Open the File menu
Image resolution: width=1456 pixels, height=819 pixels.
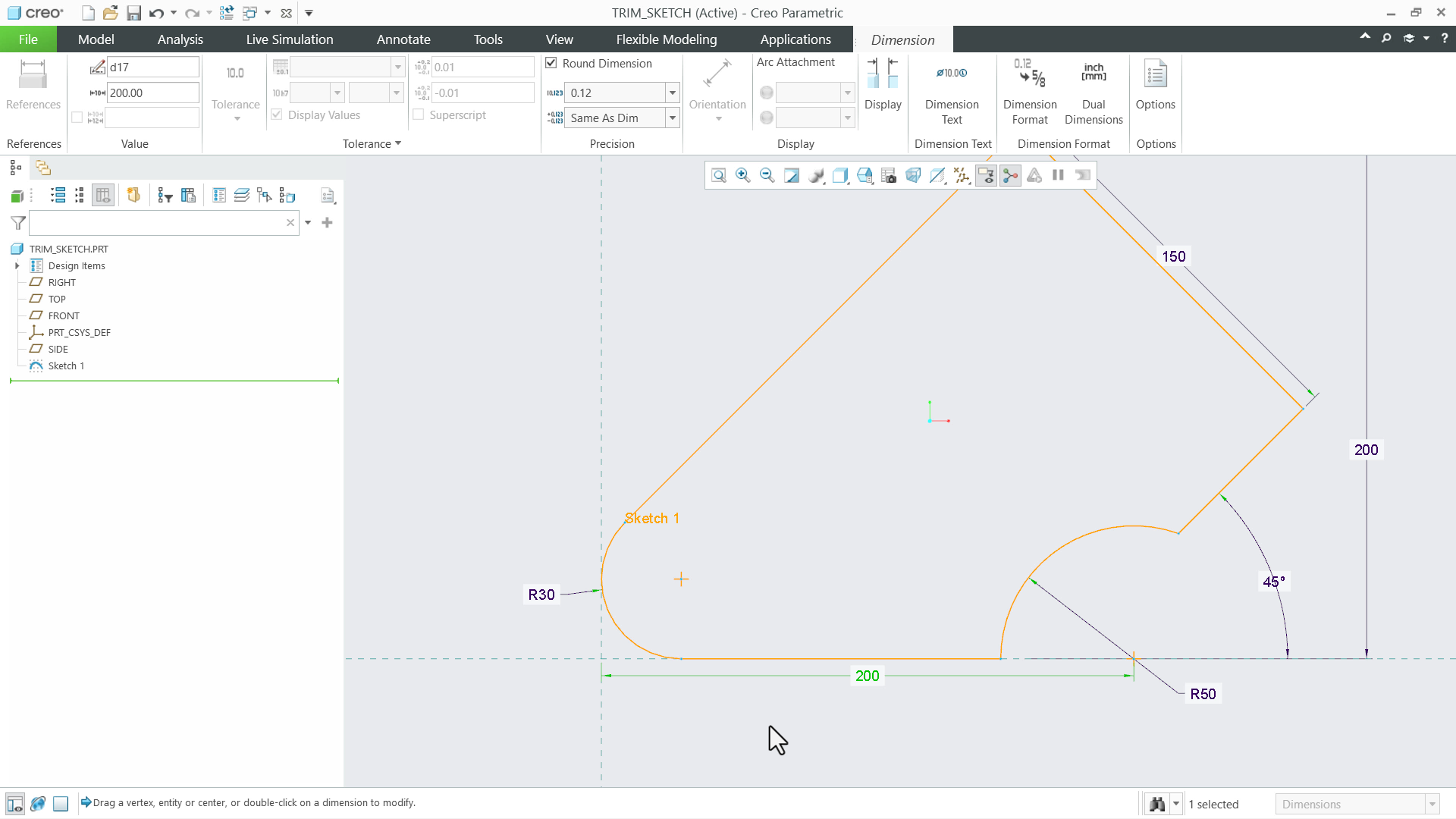coord(28,39)
